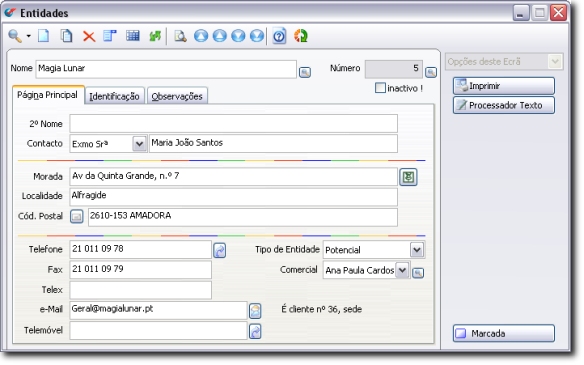Switch to Identificação tab

pyautogui.click(x=114, y=96)
